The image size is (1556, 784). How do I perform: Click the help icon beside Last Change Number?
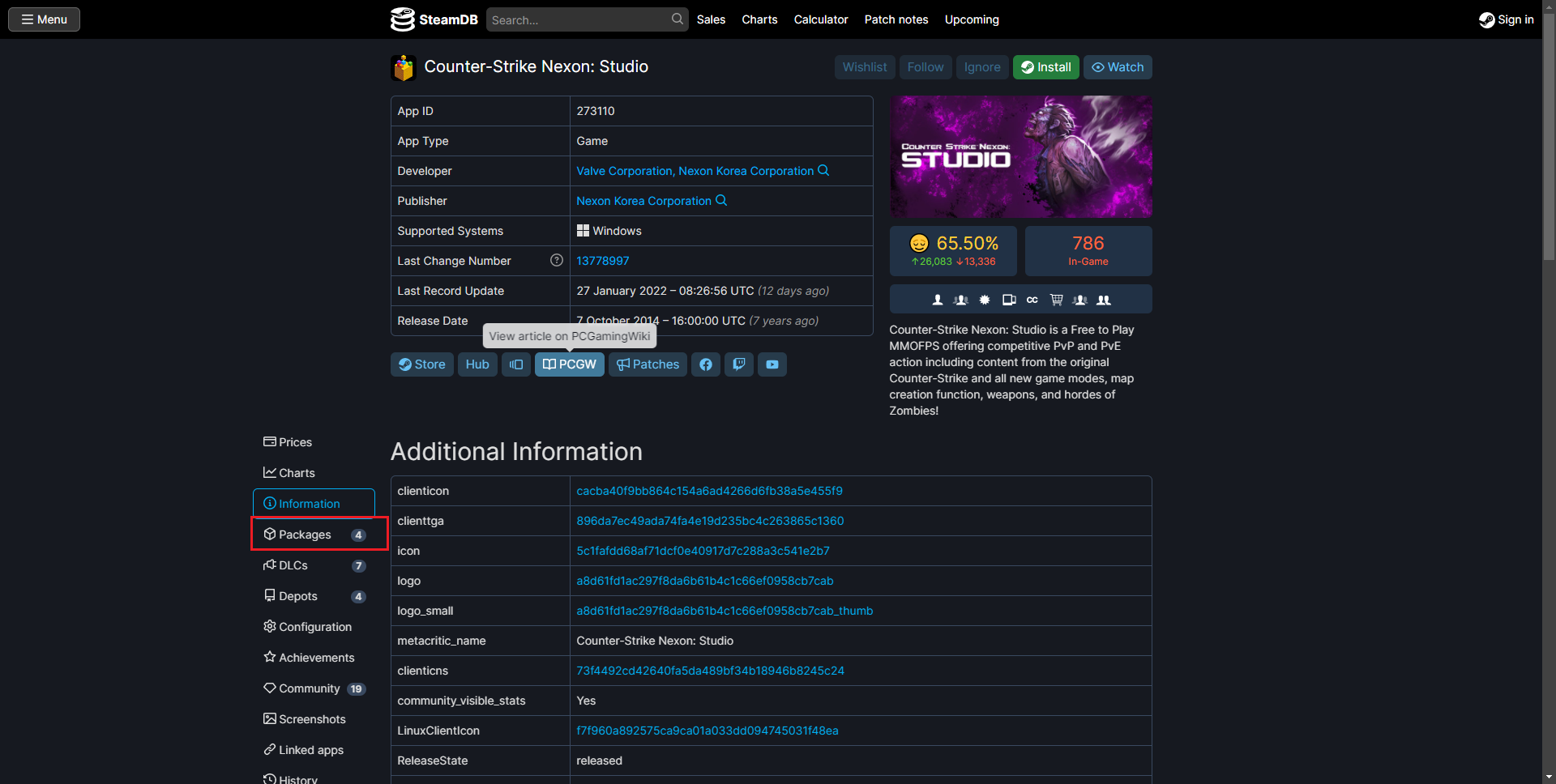[556, 261]
